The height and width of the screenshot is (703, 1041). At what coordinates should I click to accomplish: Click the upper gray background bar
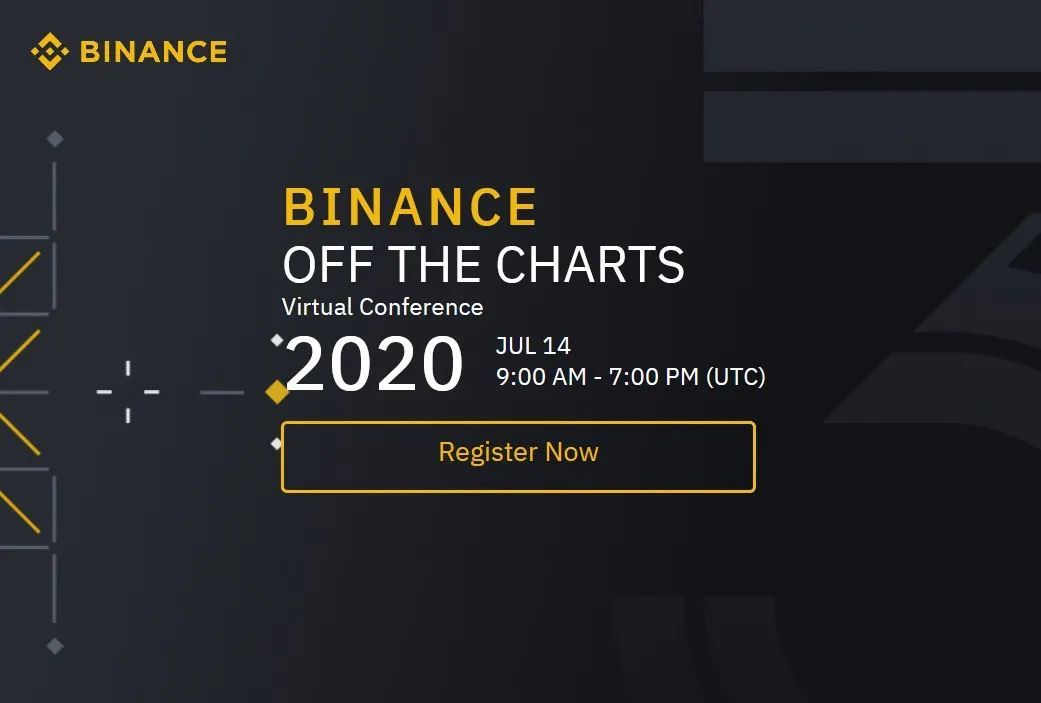pos(872,36)
